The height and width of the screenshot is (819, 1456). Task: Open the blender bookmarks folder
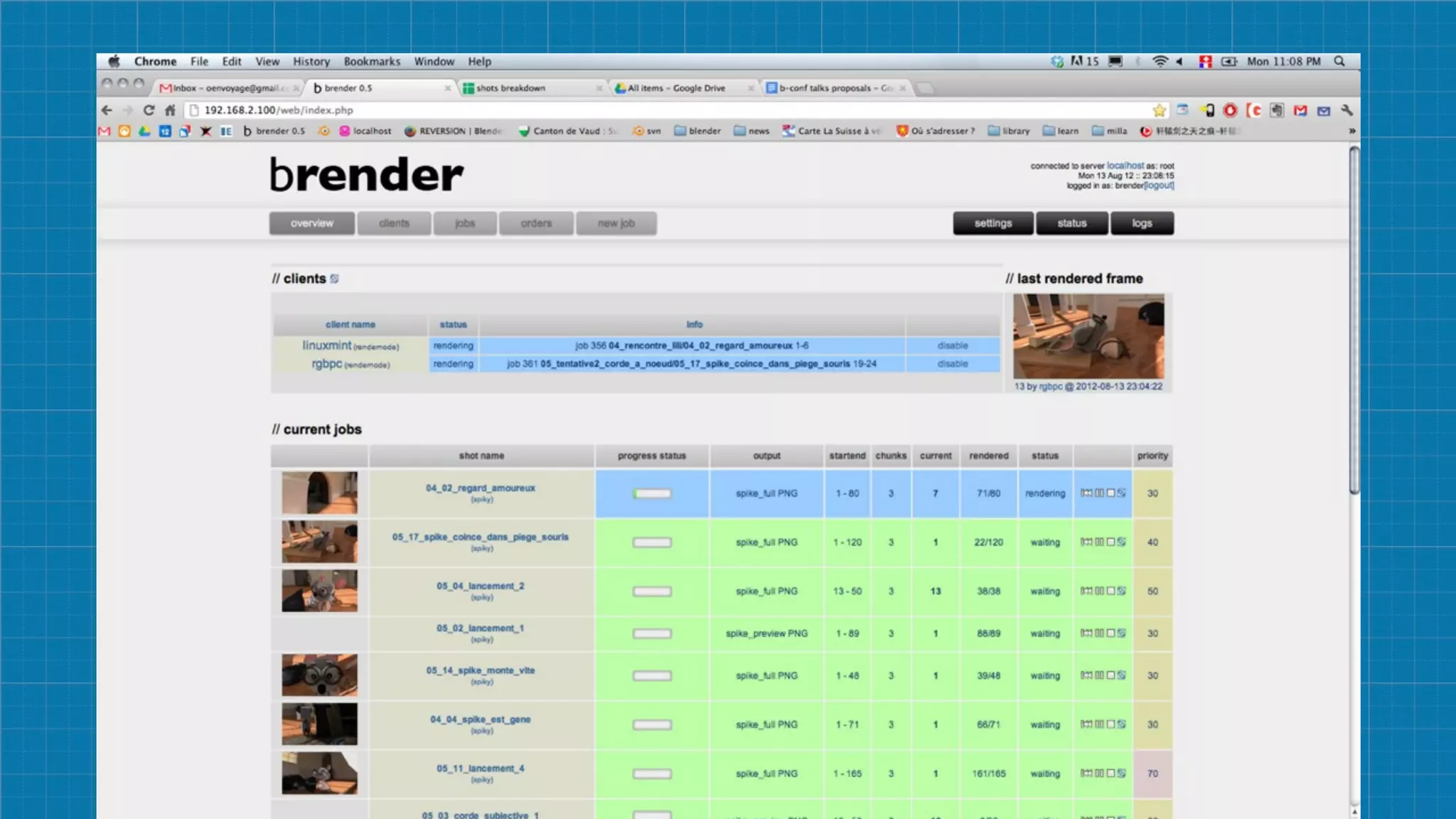(697, 131)
